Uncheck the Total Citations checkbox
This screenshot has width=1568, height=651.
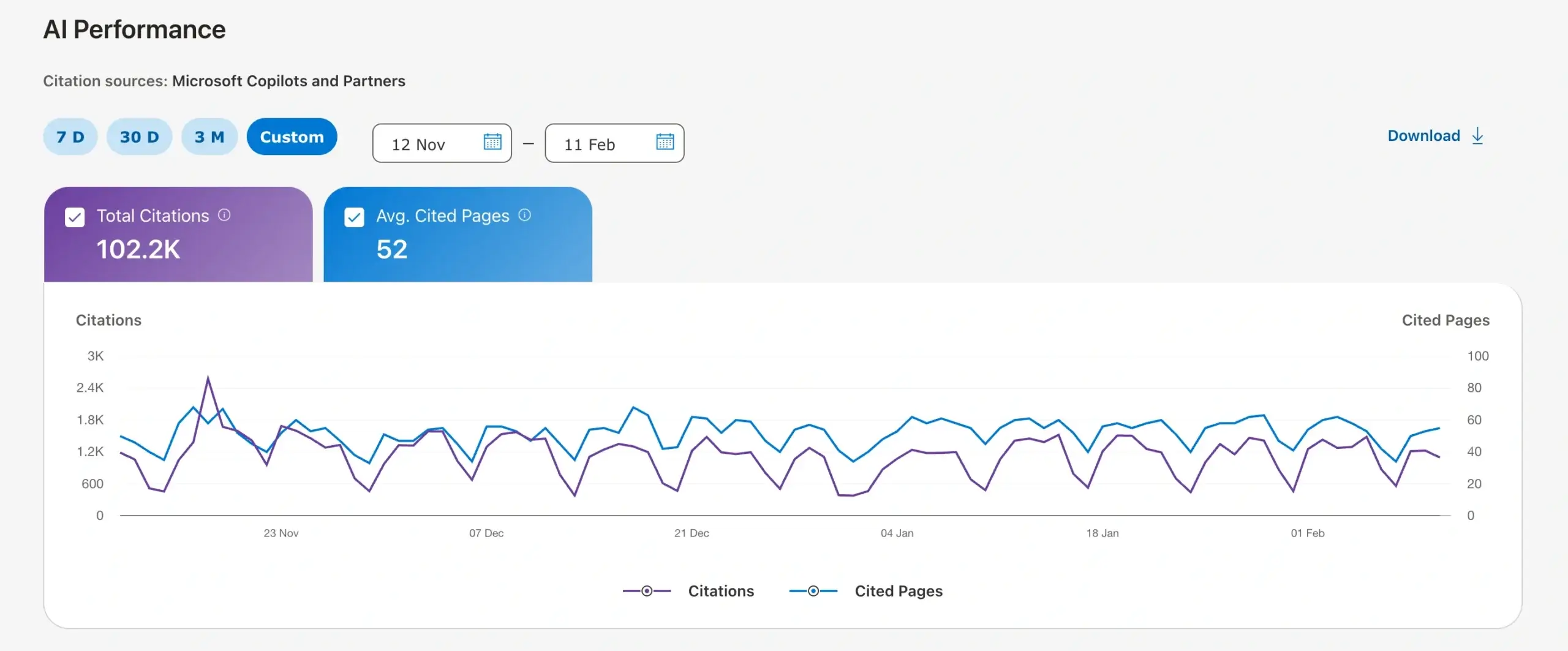pos(75,217)
